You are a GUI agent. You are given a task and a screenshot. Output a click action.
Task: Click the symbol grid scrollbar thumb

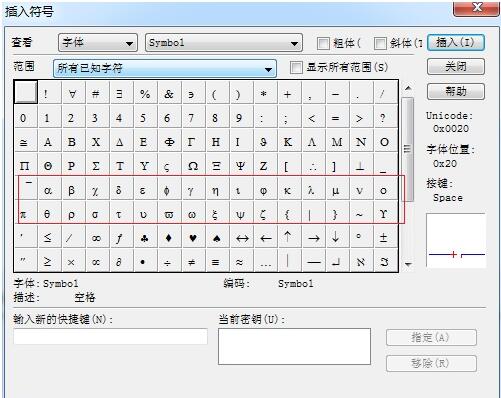click(408, 149)
